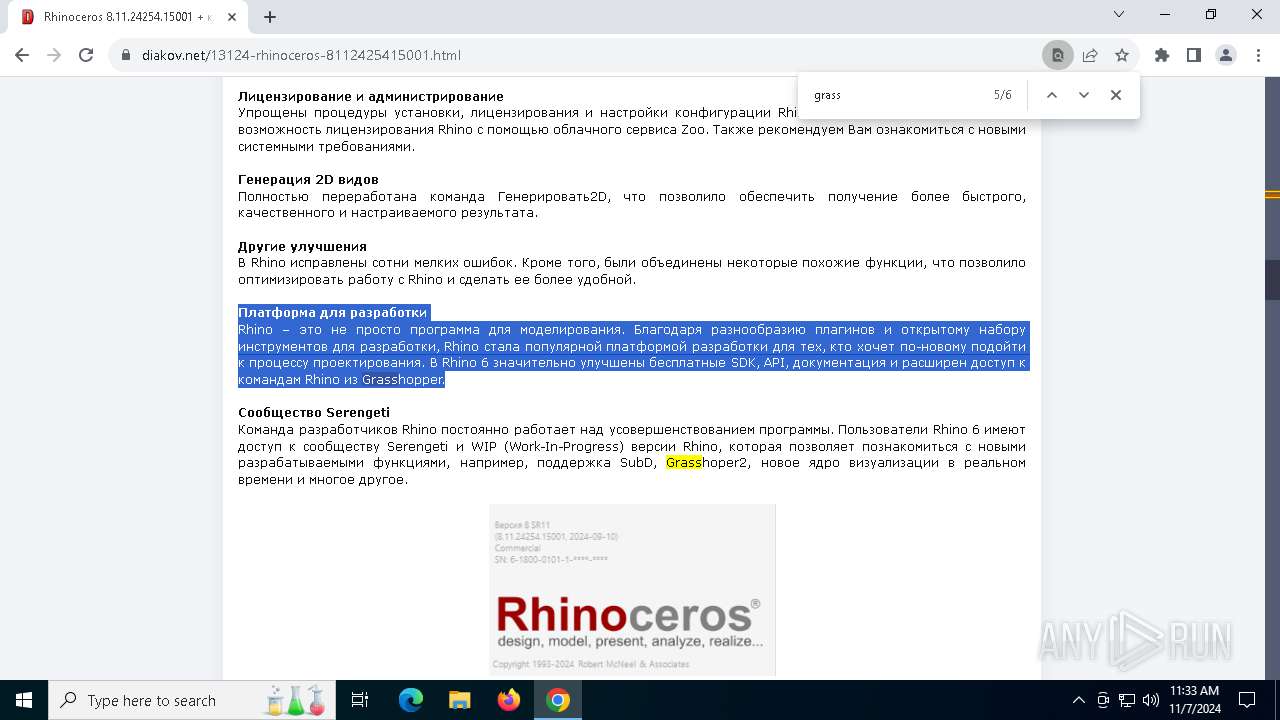The height and width of the screenshot is (720, 1280).
Task: Click the heading Другие улучшения
Action: [302, 246]
